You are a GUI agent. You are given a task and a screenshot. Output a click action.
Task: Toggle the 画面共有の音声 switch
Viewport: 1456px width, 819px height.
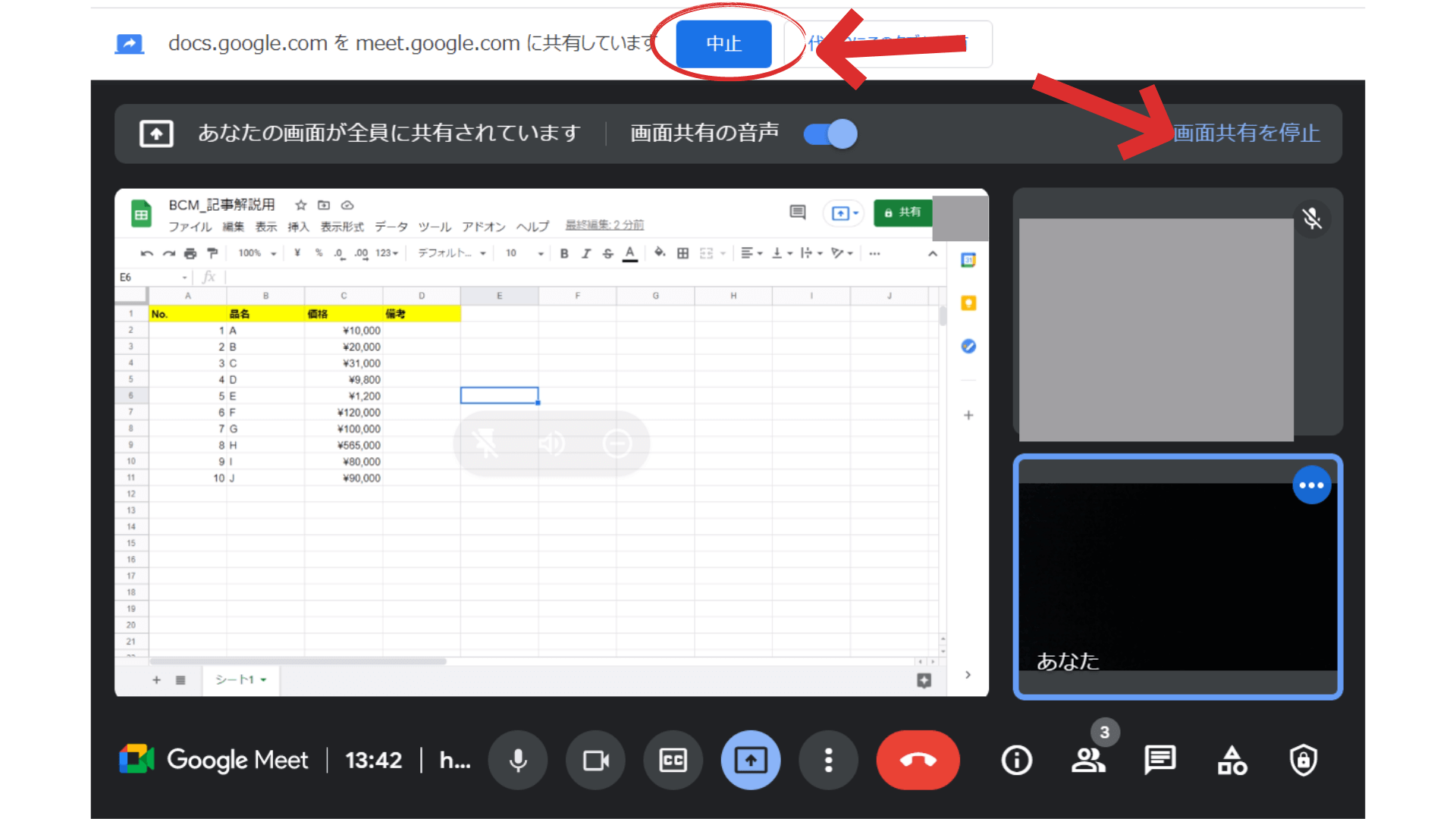(x=830, y=133)
